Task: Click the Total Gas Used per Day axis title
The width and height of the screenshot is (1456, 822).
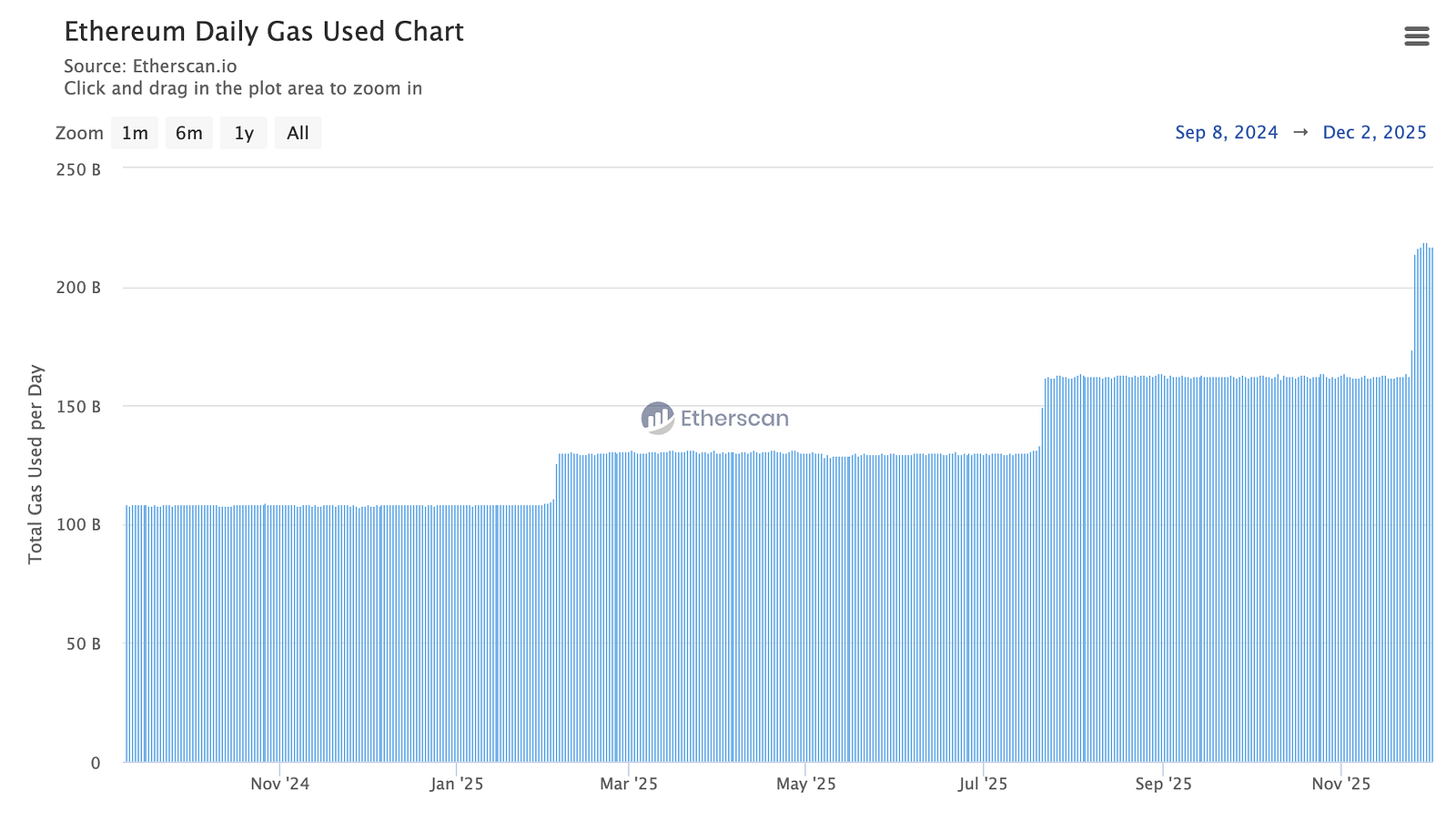Action: click(35, 464)
